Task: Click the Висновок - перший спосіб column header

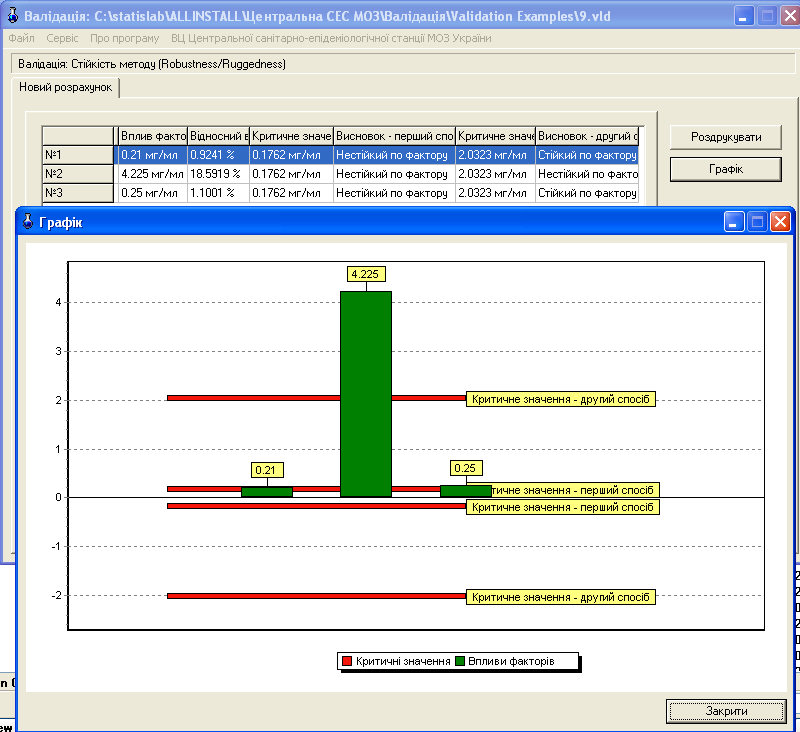Action: pos(394,136)
